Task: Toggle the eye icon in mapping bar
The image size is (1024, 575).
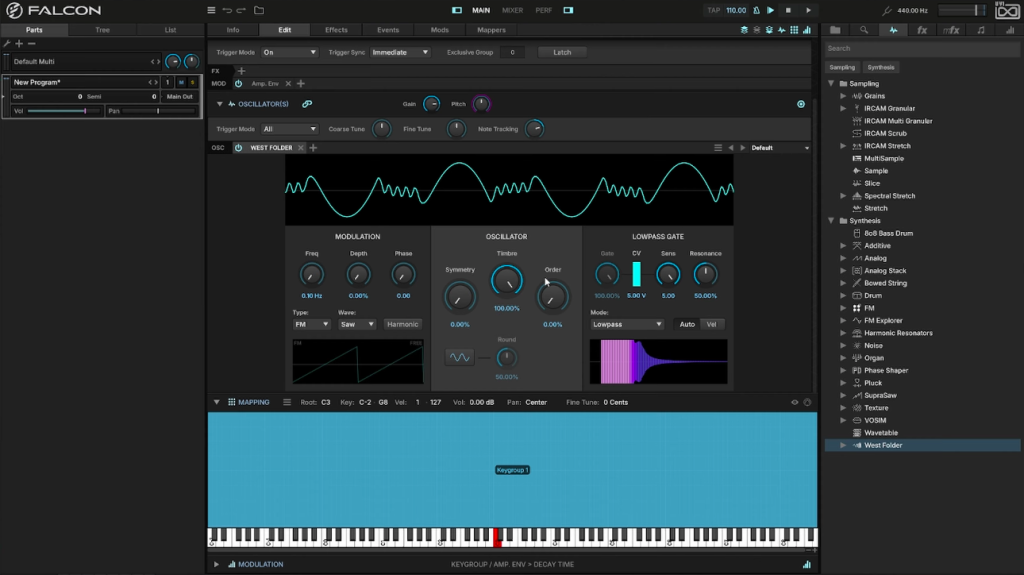Action: (795, 402)
